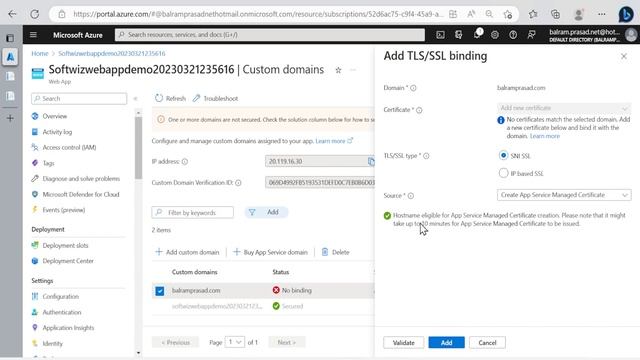
Task: Open the browser Favorites list icon
Action: click(x=533, y=14)
